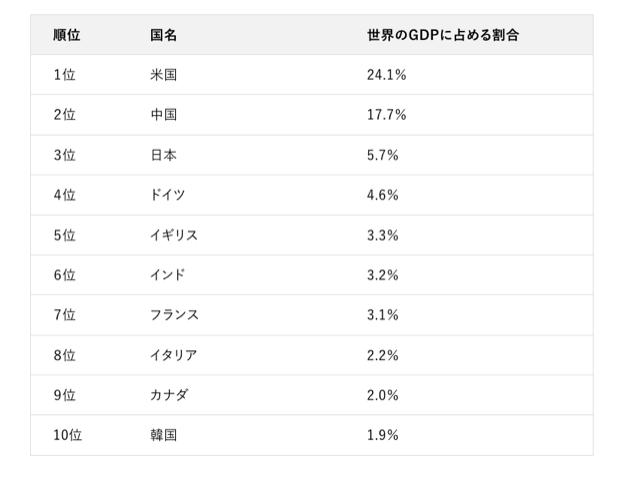623x480 pixels.
Task: Click the 国名 column header
Action: (163, 35)
